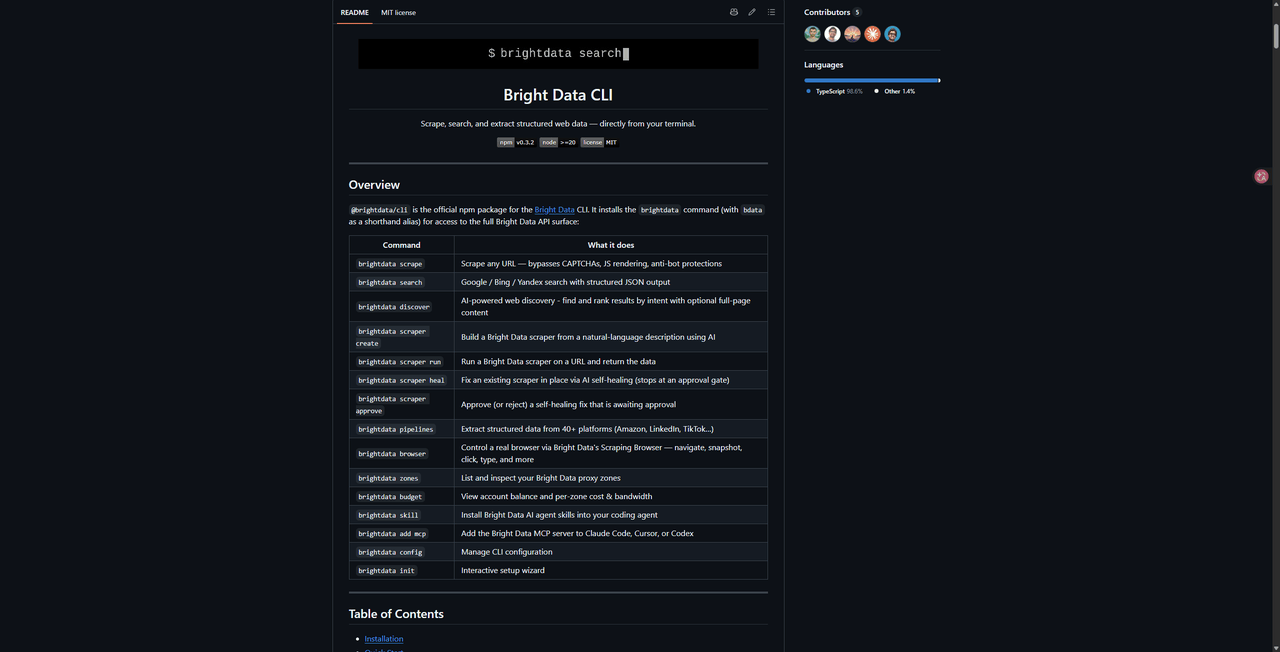Click 'Google / Bing / Yandex search' description

[566, 283]
